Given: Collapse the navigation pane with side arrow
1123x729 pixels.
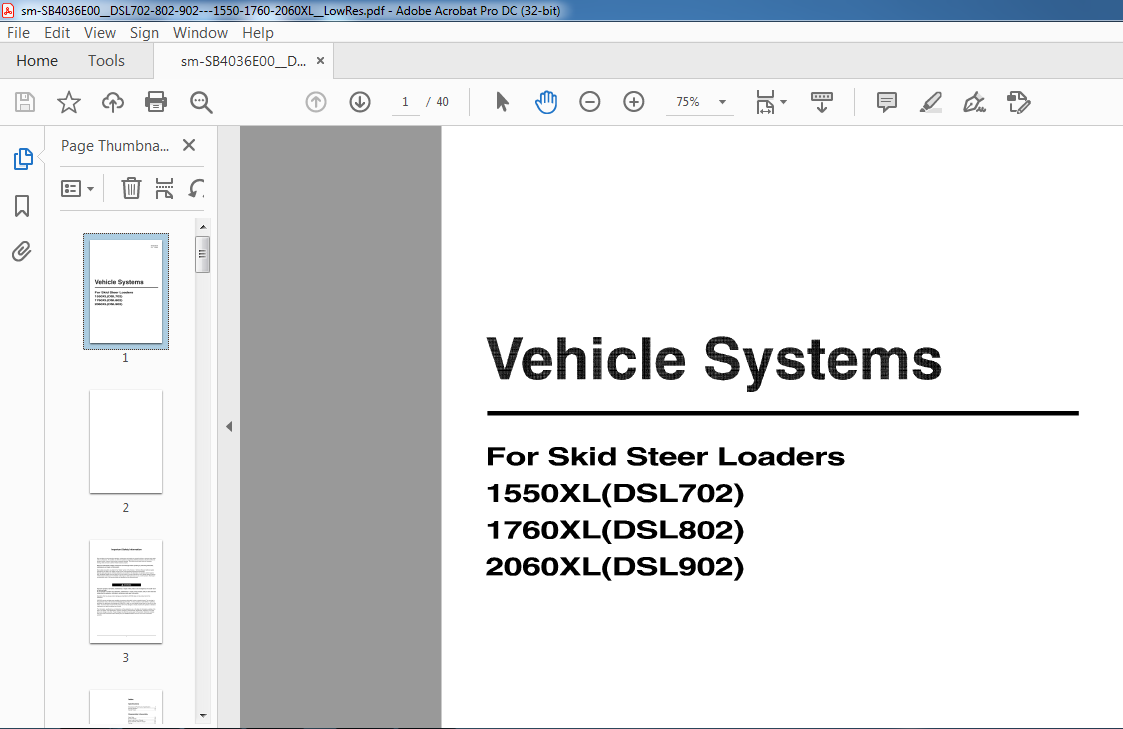Looking at the screenshot, I should (x=229, y=427).
